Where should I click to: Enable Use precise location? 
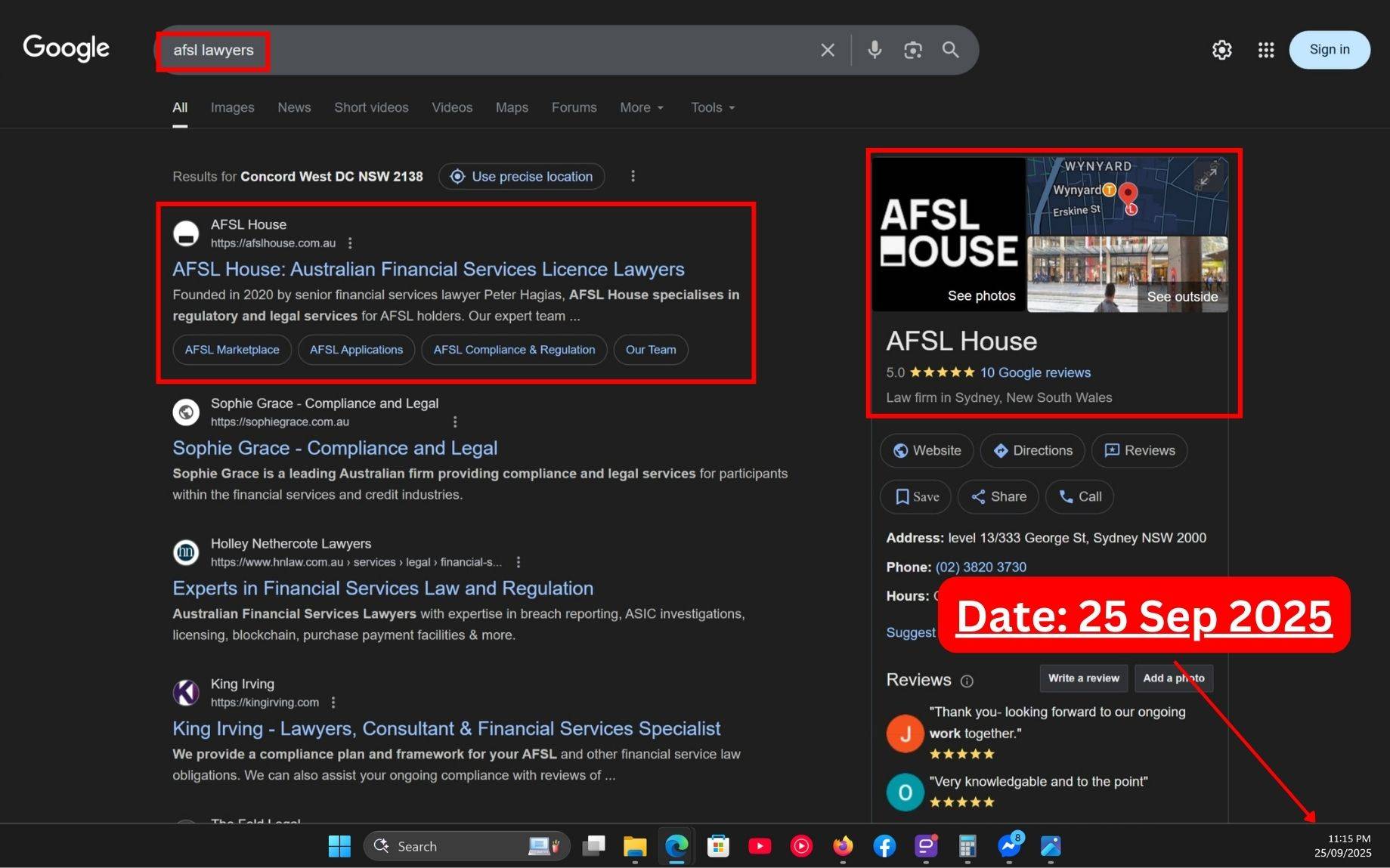click(522, 177)
